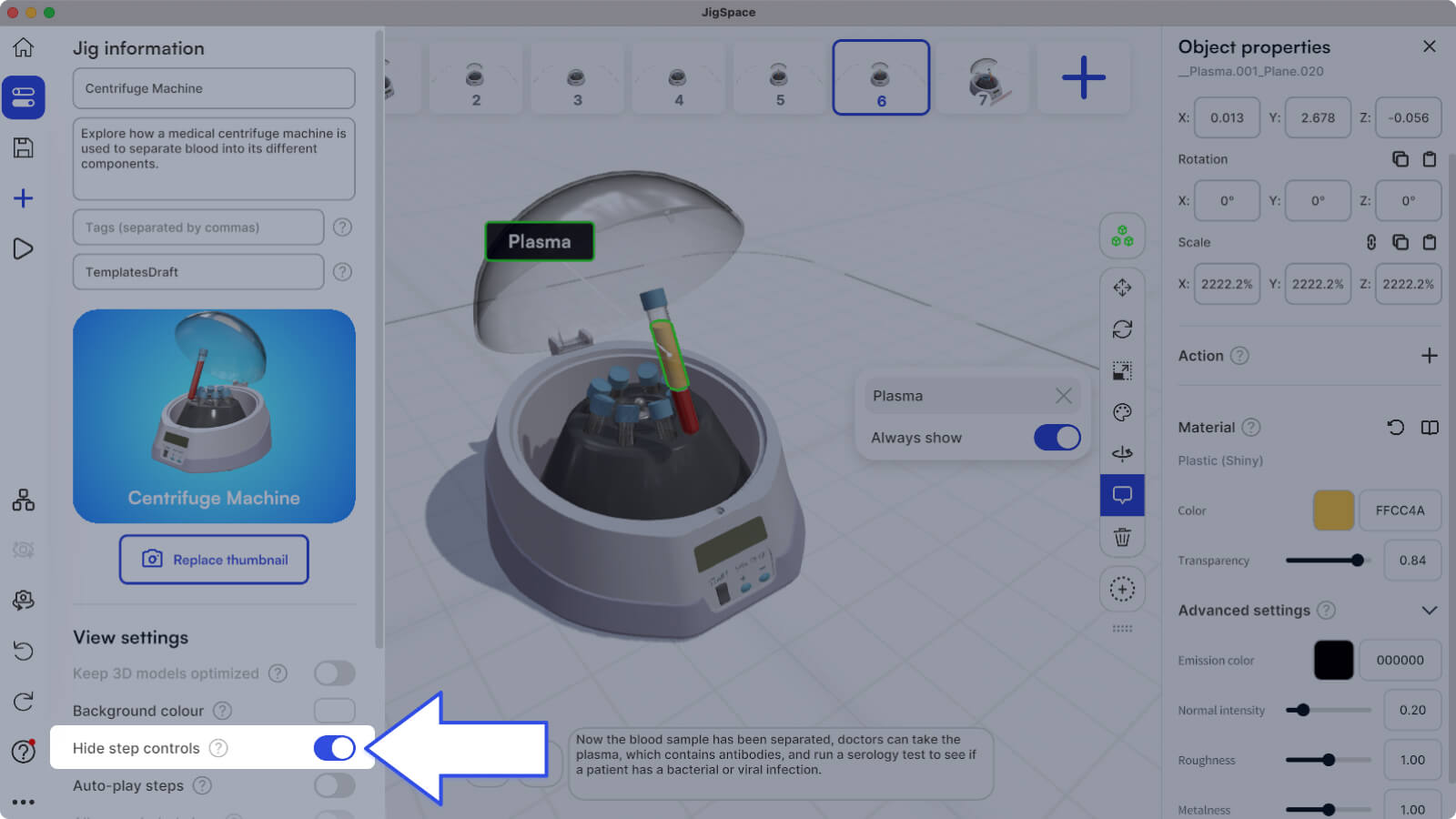The width and height of the screenshot is (1456, 819).
Task: Open the Jig information panel icon
Action: point(24,97)
